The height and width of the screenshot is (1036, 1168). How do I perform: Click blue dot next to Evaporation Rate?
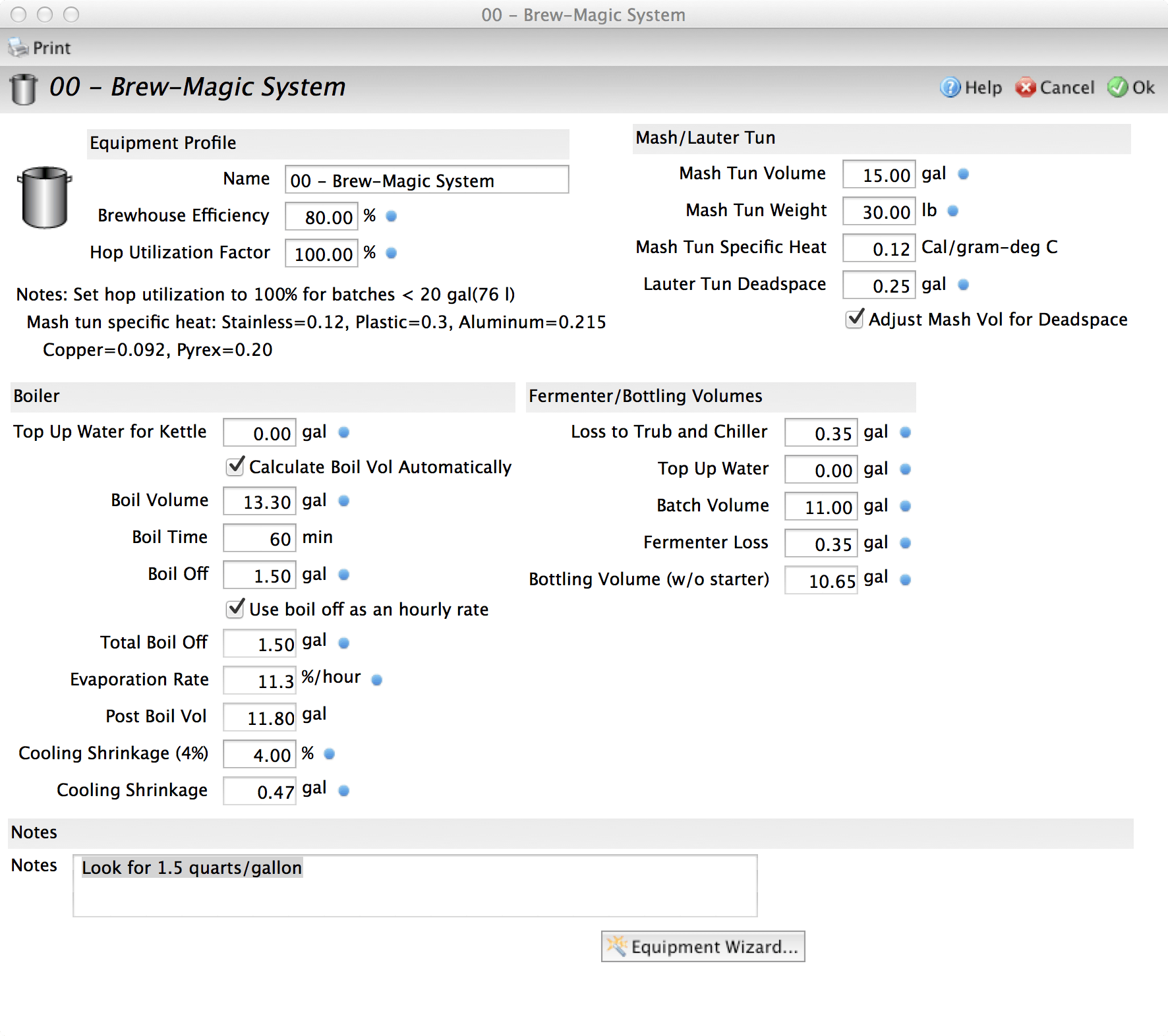[376, 679]
